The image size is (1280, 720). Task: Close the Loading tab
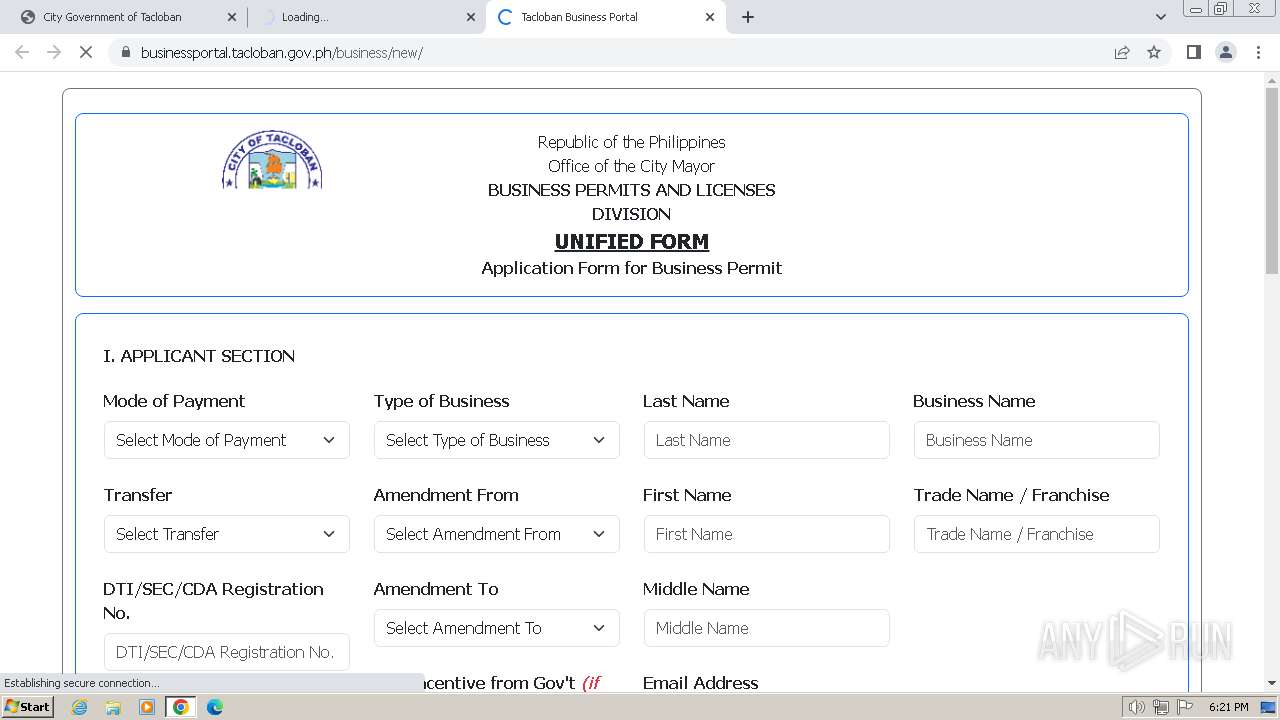pyautogui.click(x=471, y=17)
